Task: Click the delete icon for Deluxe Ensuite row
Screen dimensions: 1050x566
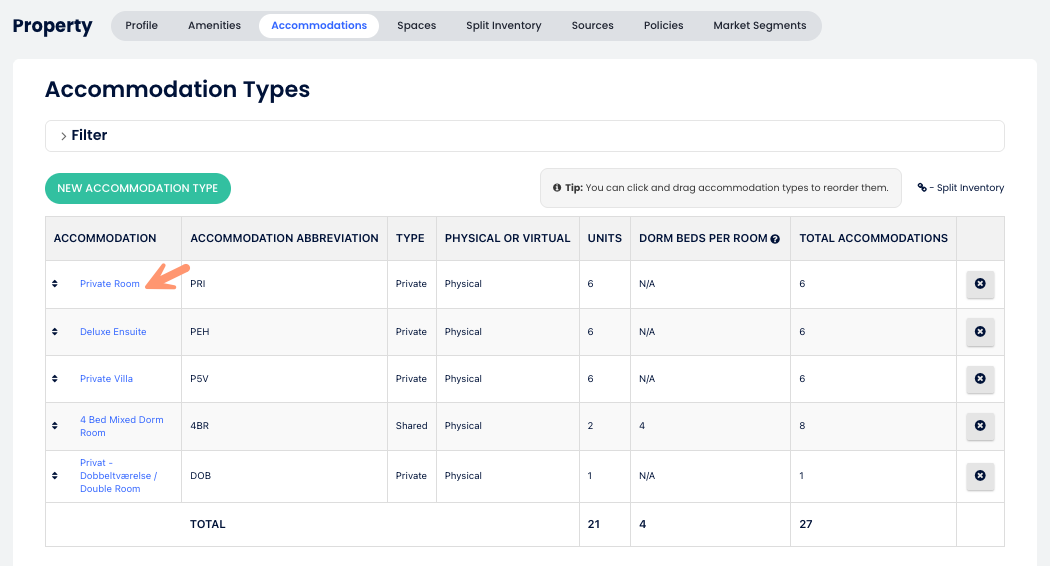Action: pos(980,331)
